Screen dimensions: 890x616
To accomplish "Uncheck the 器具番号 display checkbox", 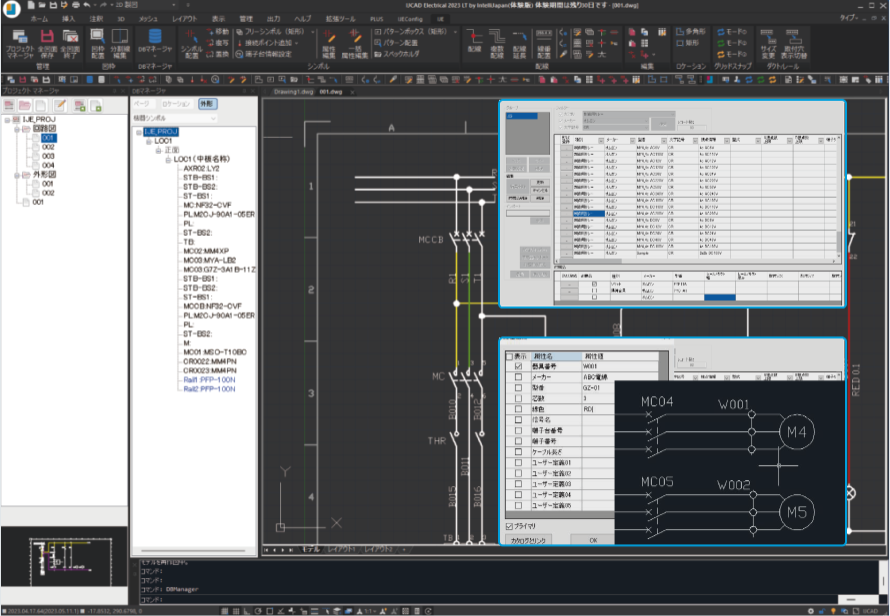I will [518, 366].
